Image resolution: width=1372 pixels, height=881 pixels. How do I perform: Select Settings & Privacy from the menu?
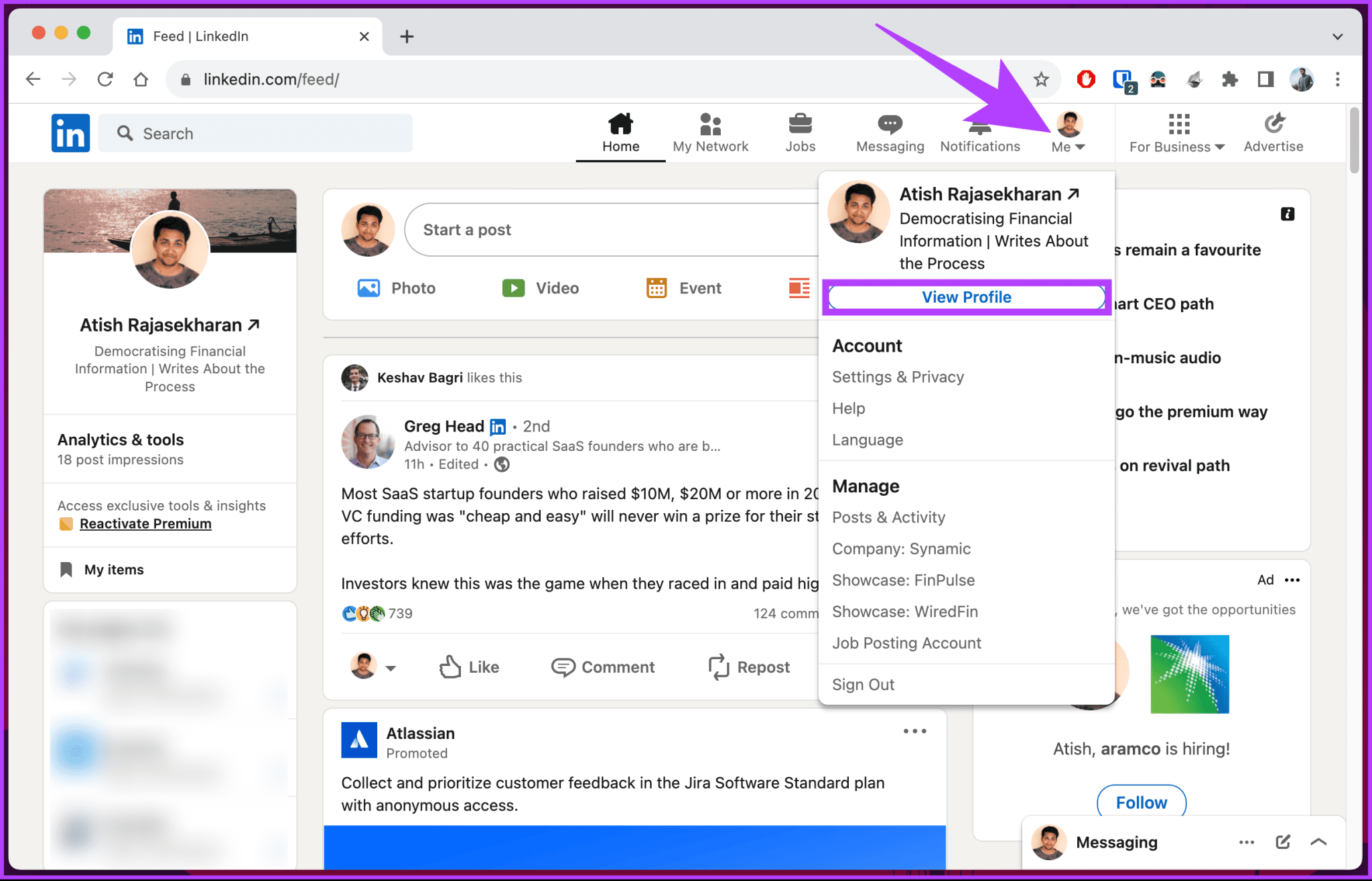pyautogui.click(x=898, y=377)
